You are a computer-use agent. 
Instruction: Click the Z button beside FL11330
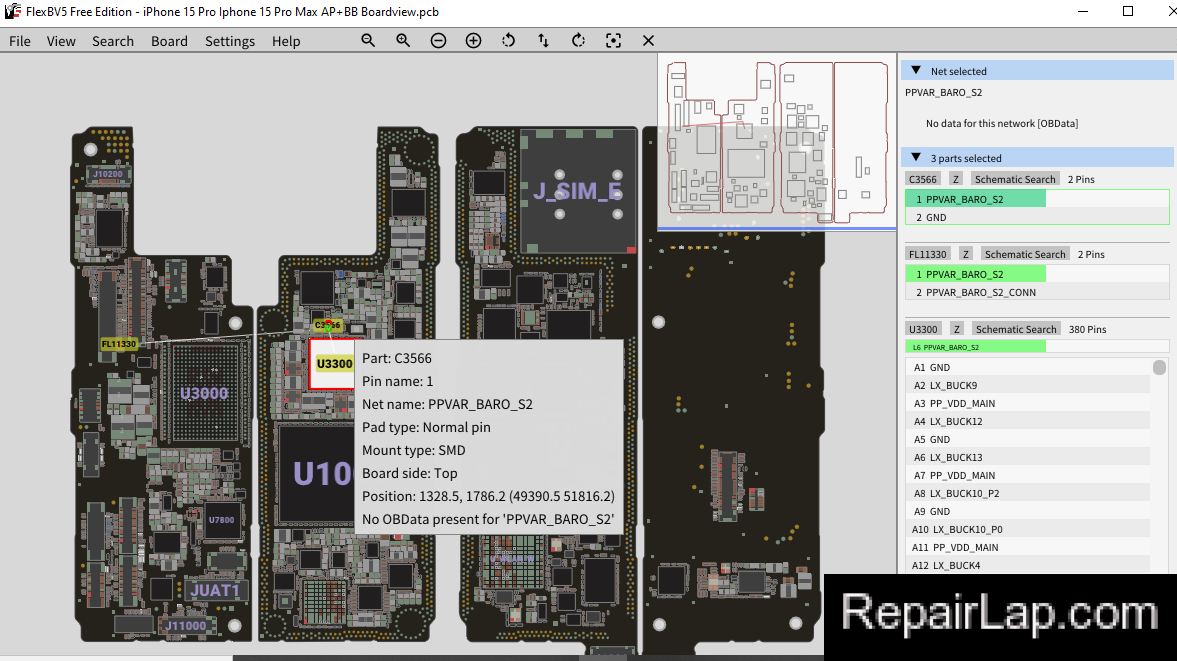point(966,254)
